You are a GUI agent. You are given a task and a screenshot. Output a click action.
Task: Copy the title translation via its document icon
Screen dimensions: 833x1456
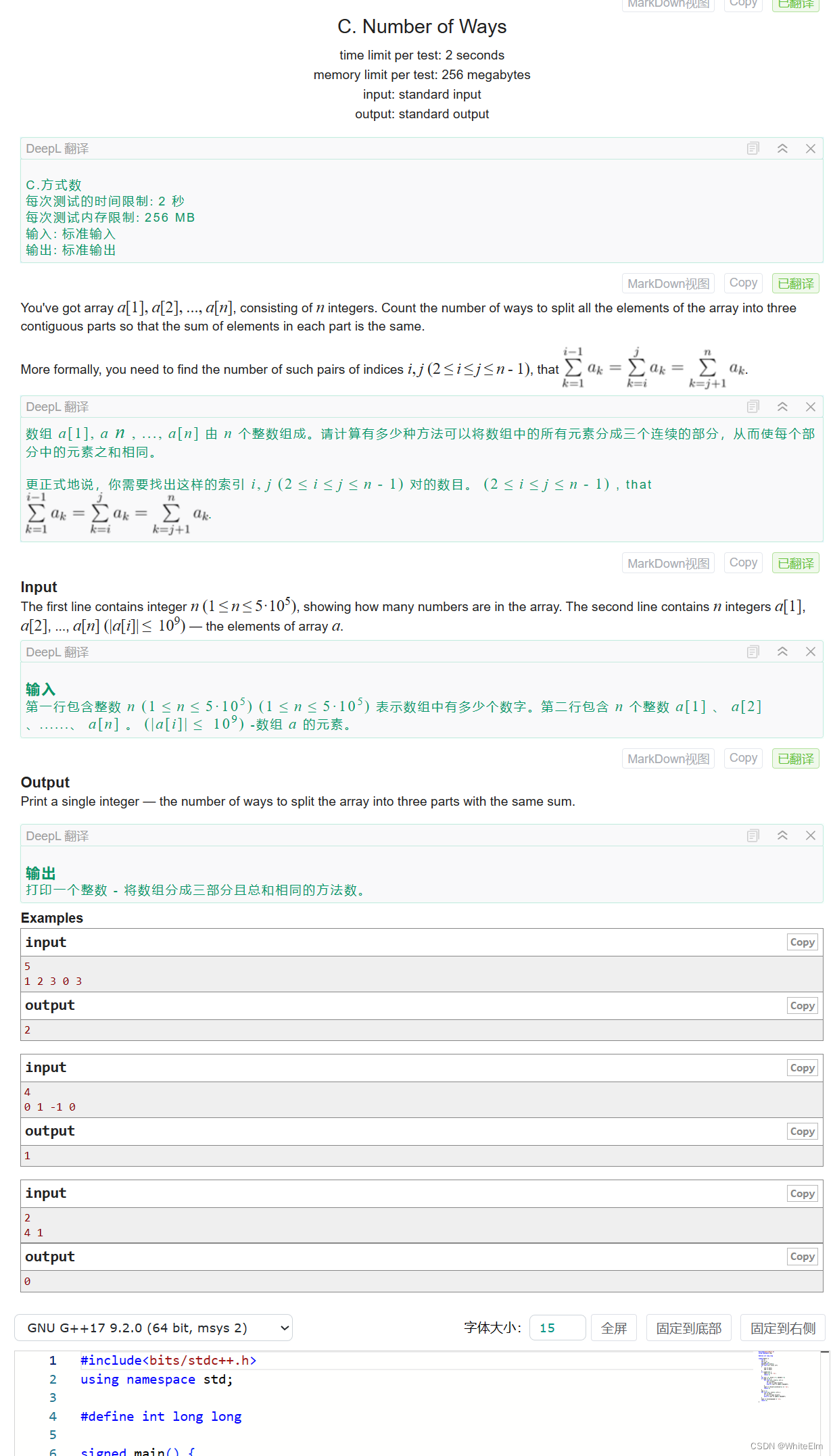[753, 148]
